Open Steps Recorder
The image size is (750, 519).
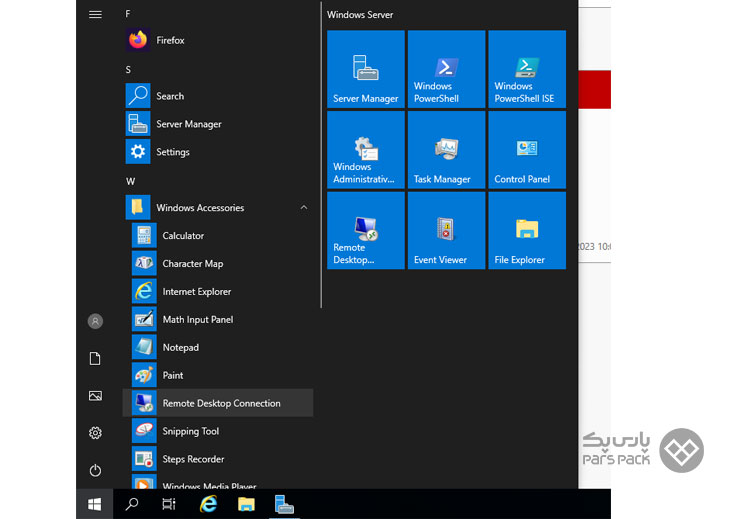coord(218,459)
